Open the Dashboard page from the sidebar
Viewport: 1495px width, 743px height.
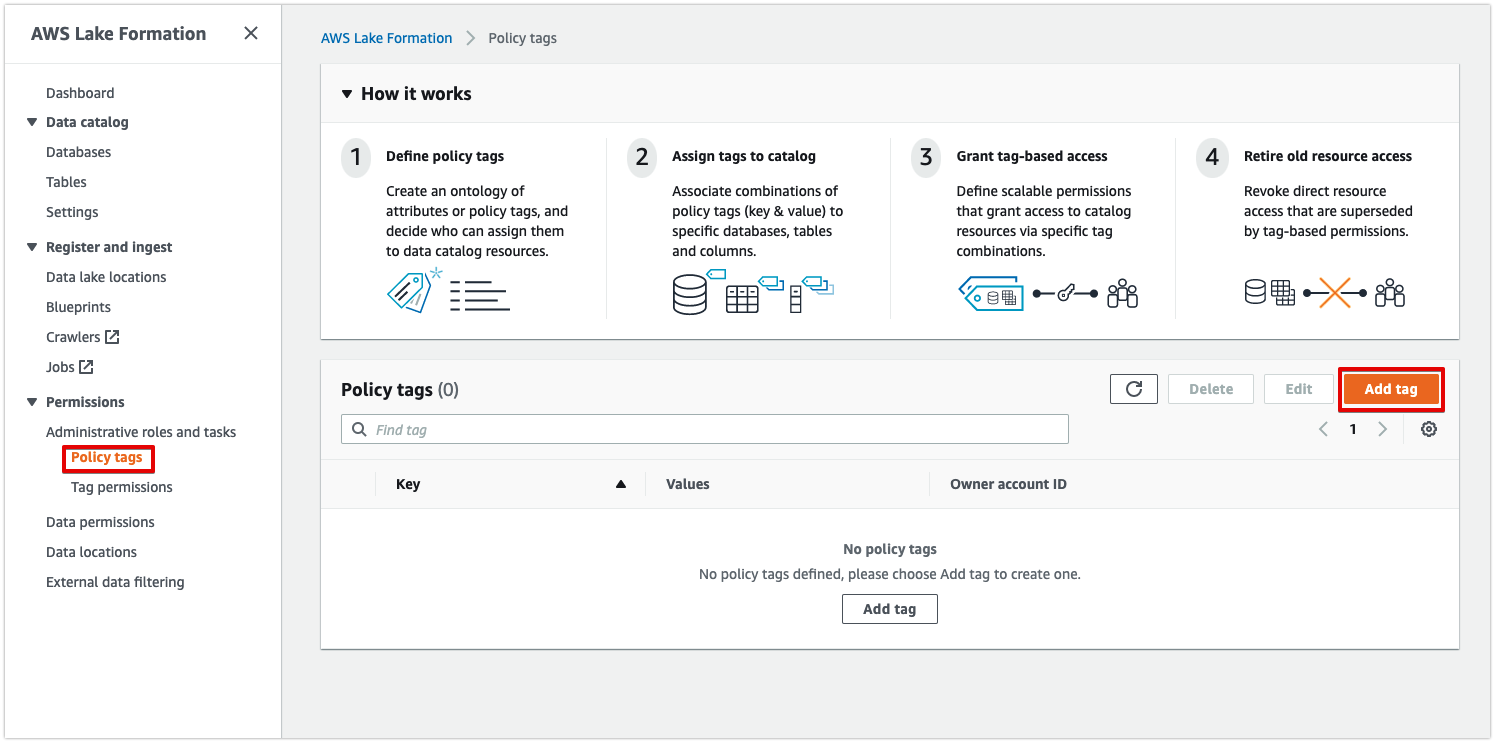click(x=80, y=92)
